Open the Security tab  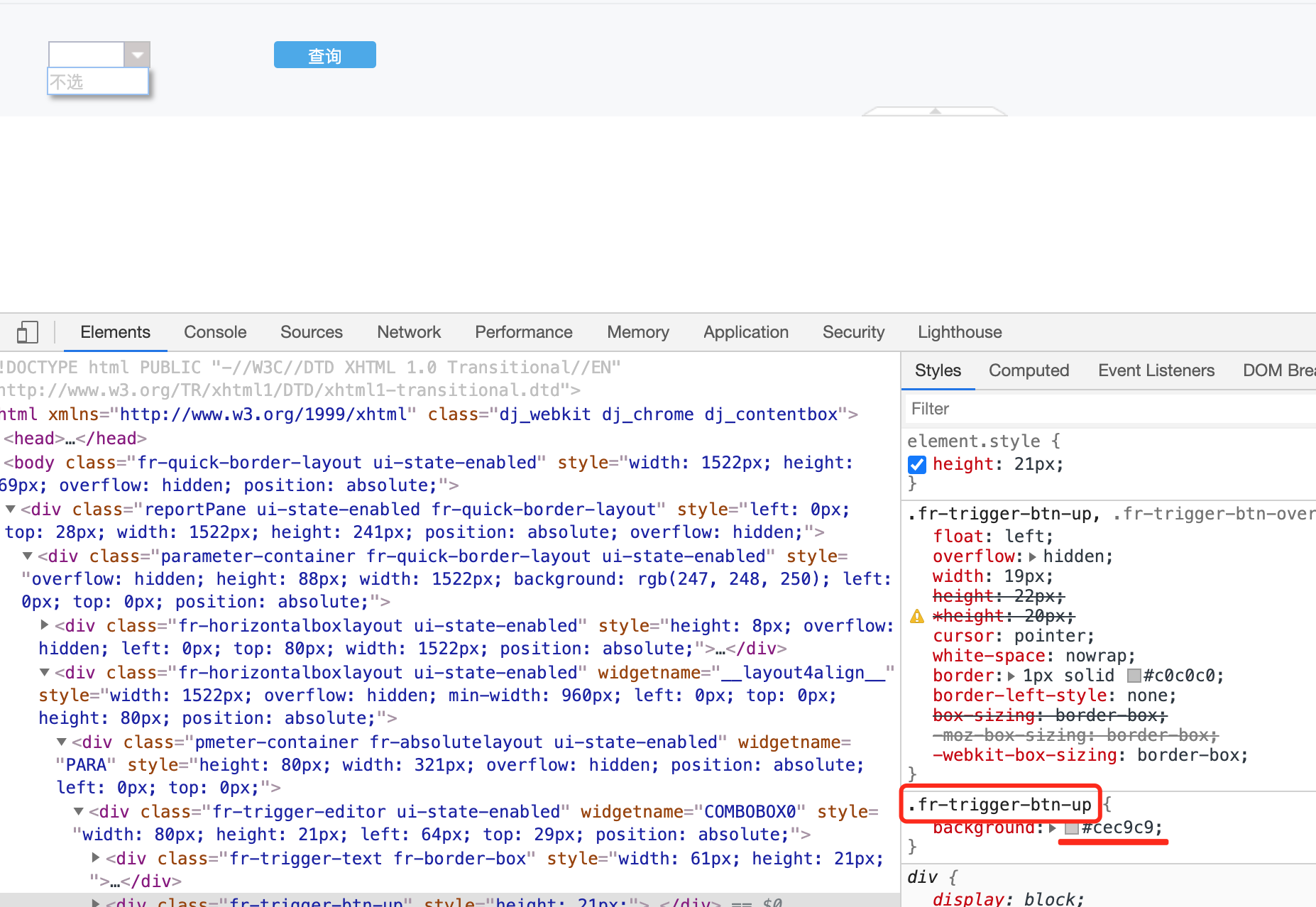(853, 332)
